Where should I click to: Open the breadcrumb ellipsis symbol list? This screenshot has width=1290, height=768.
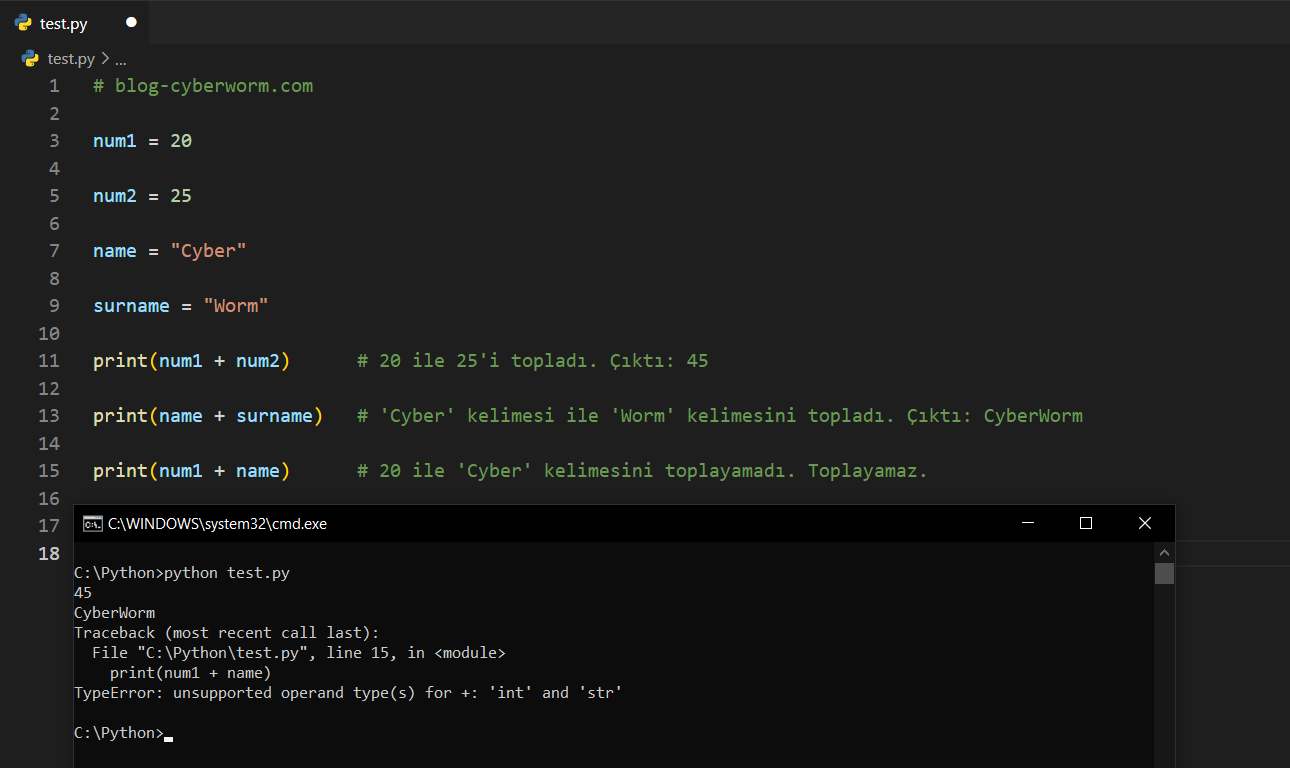[120, 59]
